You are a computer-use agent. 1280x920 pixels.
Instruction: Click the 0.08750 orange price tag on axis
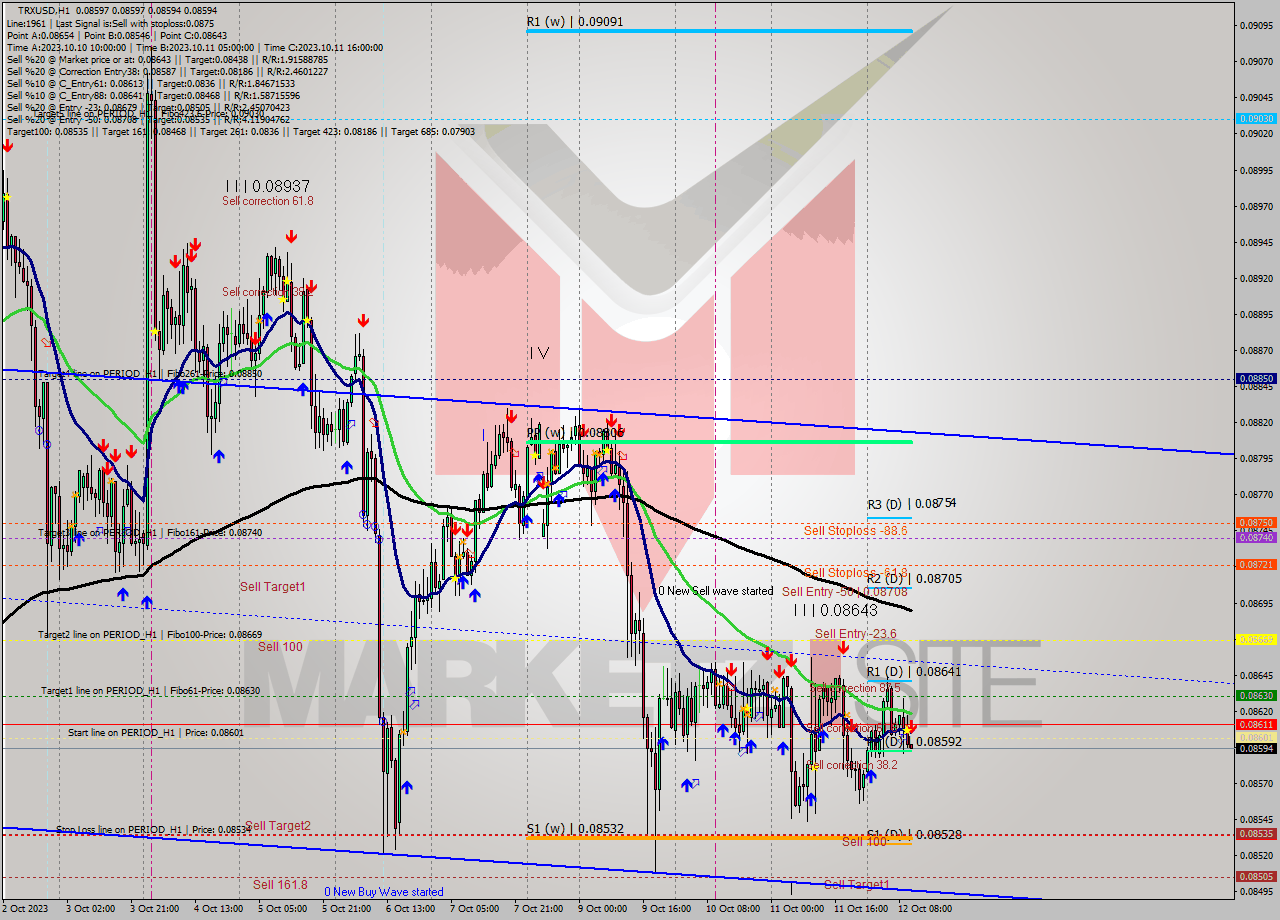(1256, 523)
